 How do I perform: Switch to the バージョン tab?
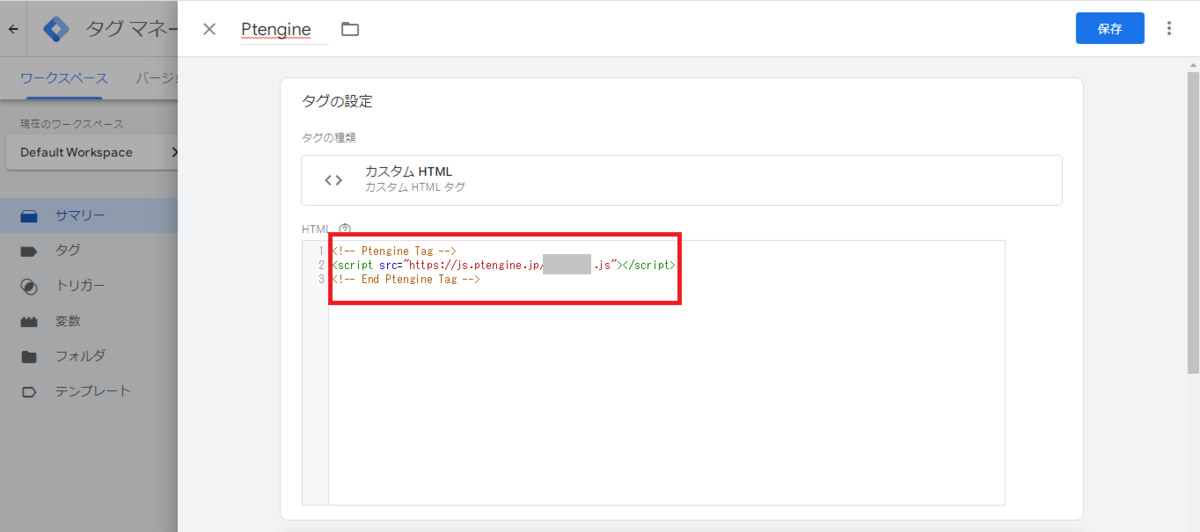point(157,78)
